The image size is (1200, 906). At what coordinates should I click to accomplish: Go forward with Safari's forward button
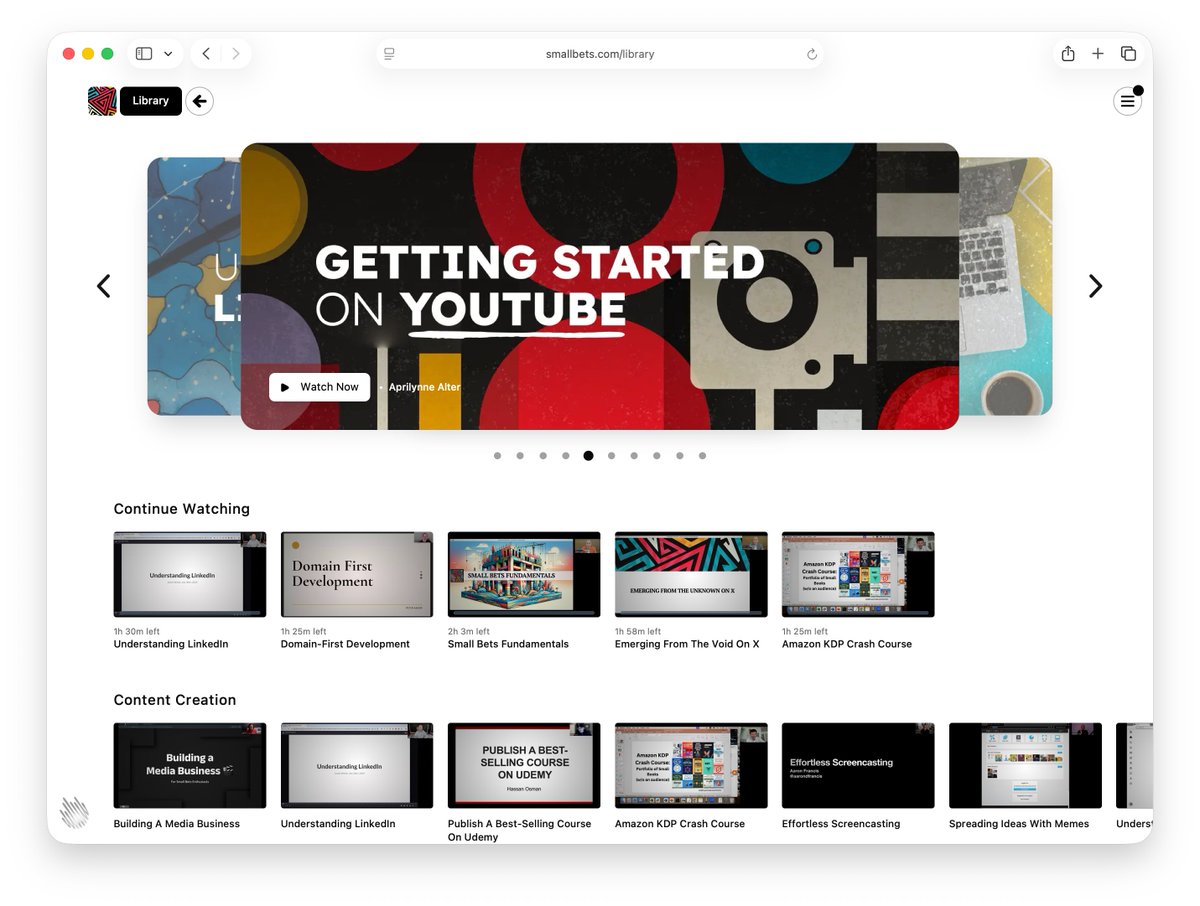[x=236, y=54]
